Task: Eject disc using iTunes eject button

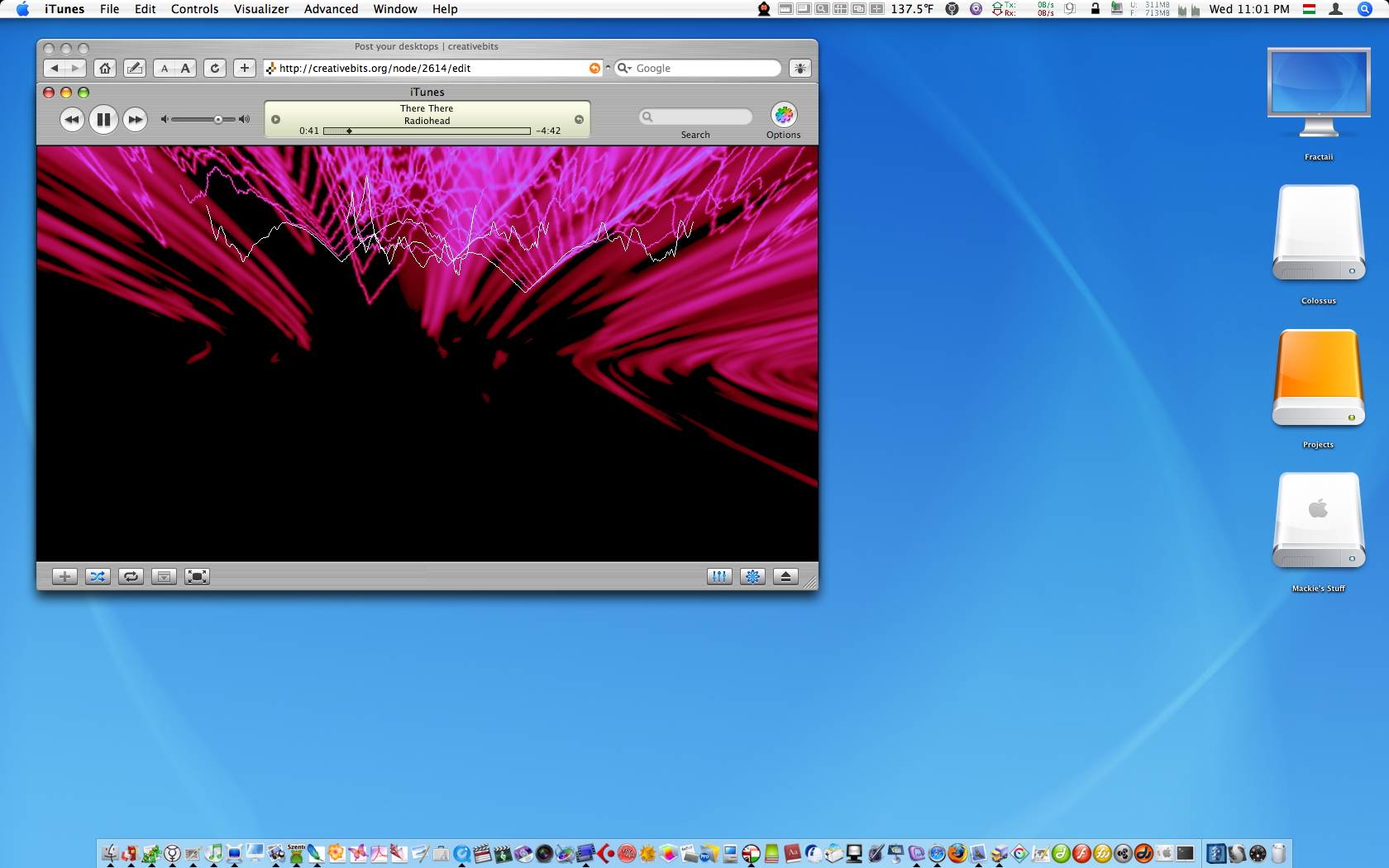Action: coord(785,576)
